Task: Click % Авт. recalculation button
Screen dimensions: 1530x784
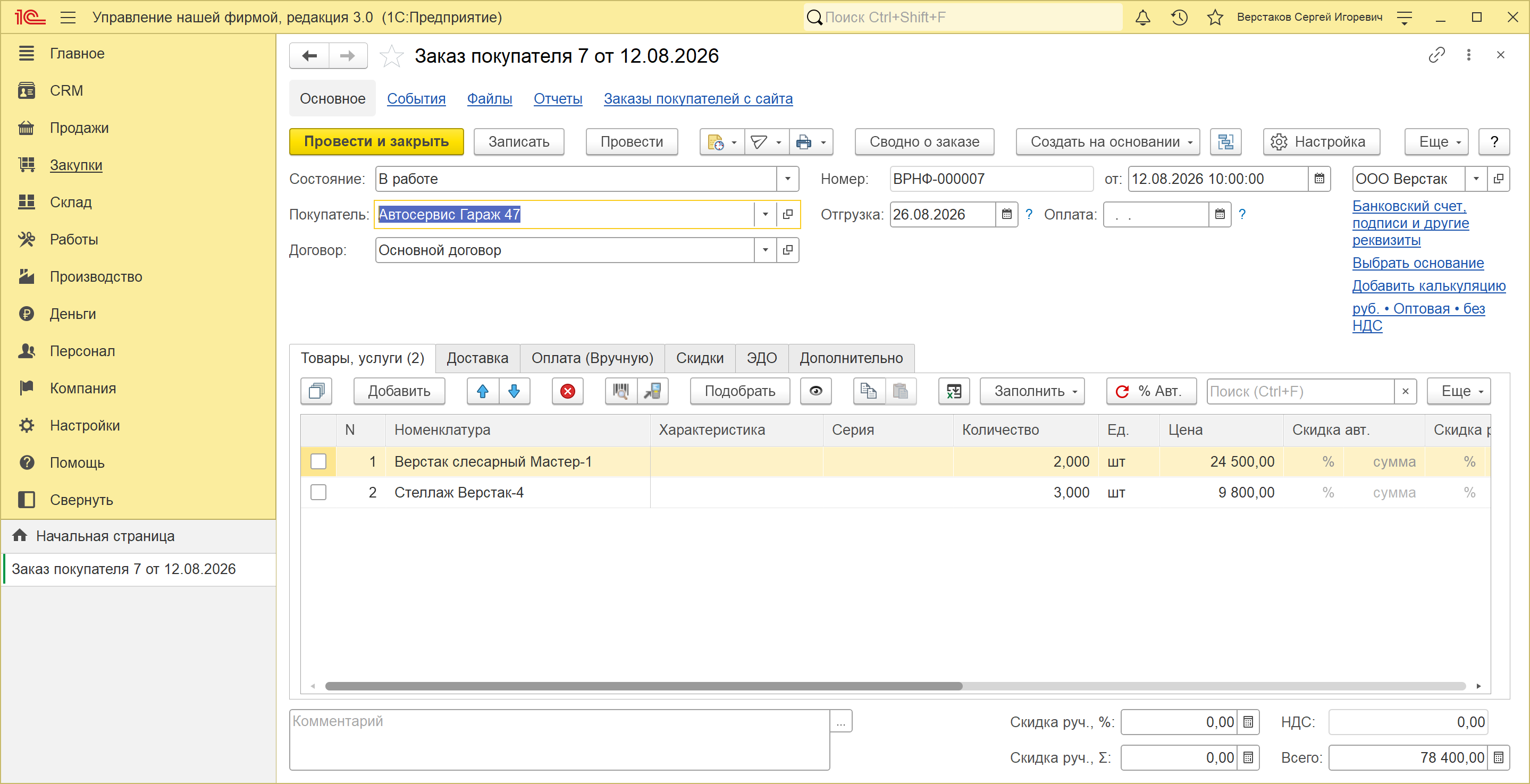Action: (1151, 391)
